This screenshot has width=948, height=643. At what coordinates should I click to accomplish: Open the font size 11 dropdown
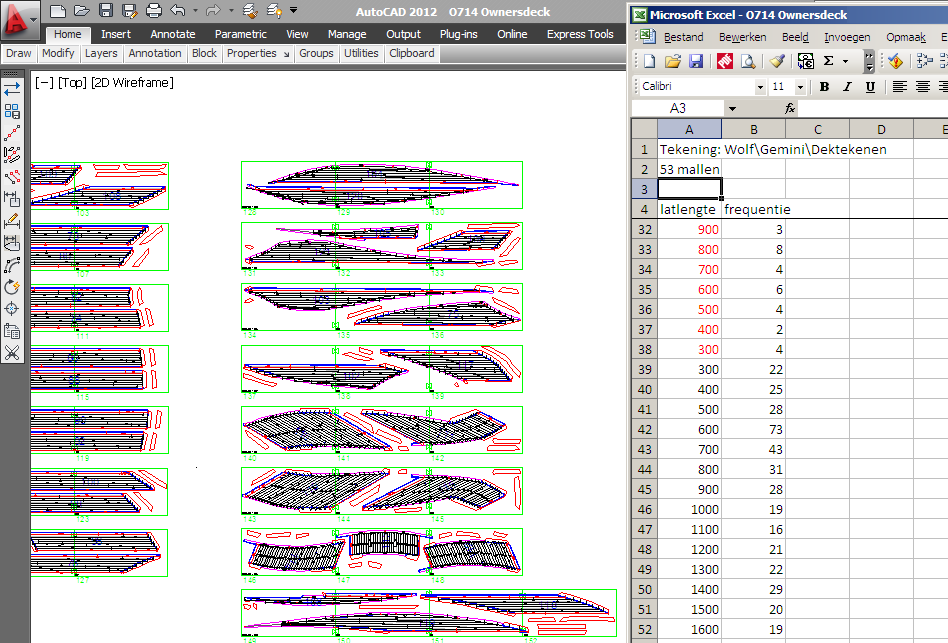(802, 87)
